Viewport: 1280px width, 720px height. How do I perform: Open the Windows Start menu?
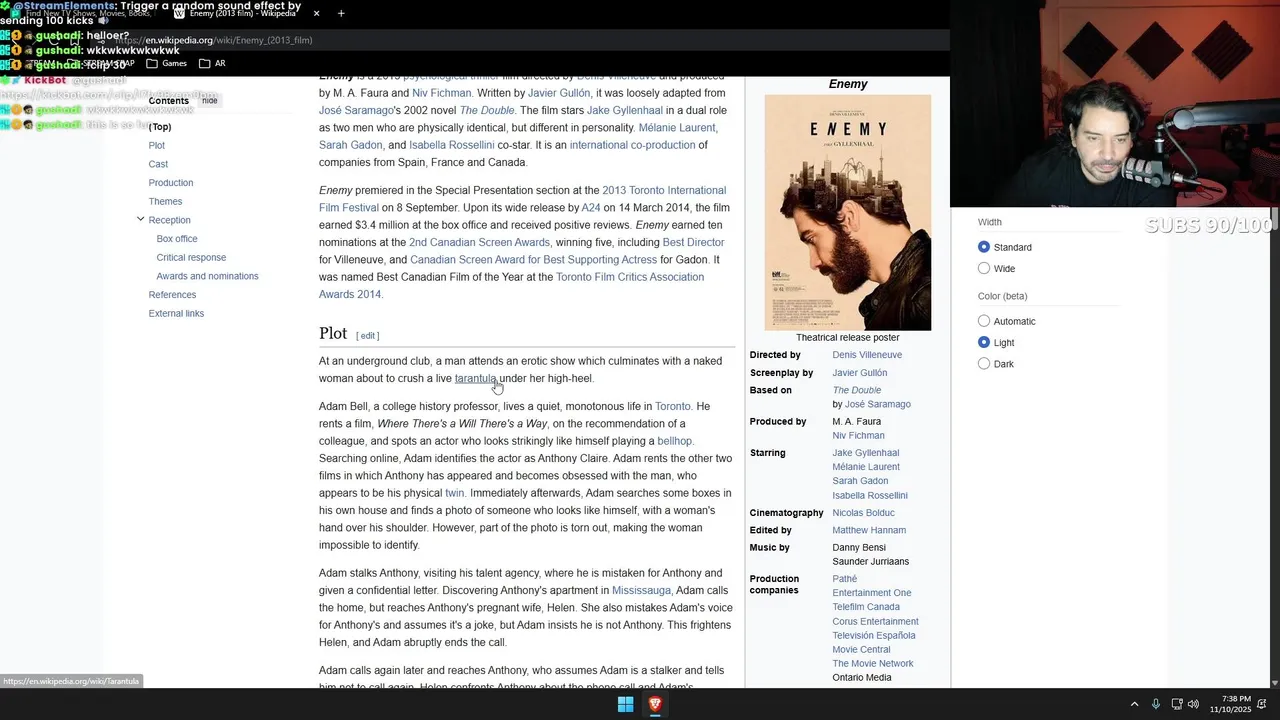[625, 705]
